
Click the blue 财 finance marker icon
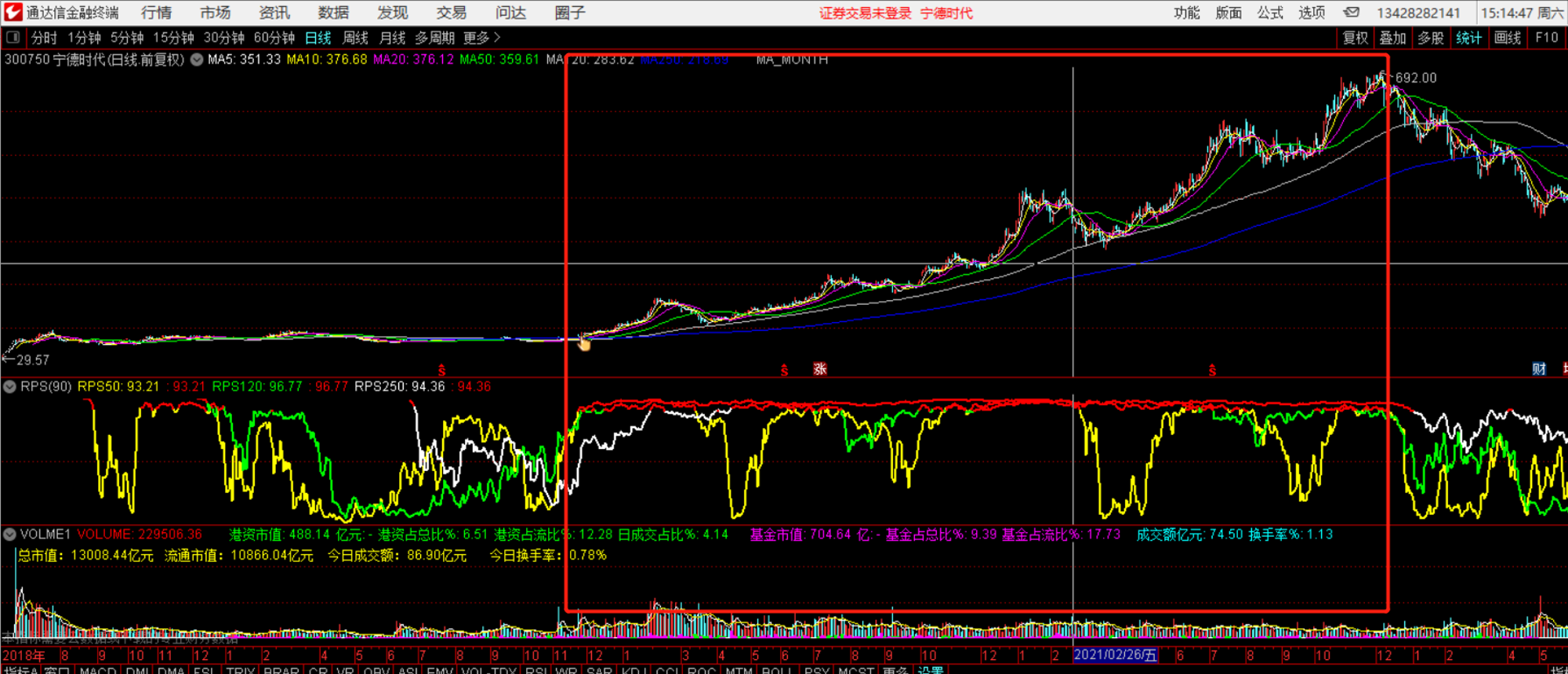(1539, 369)
